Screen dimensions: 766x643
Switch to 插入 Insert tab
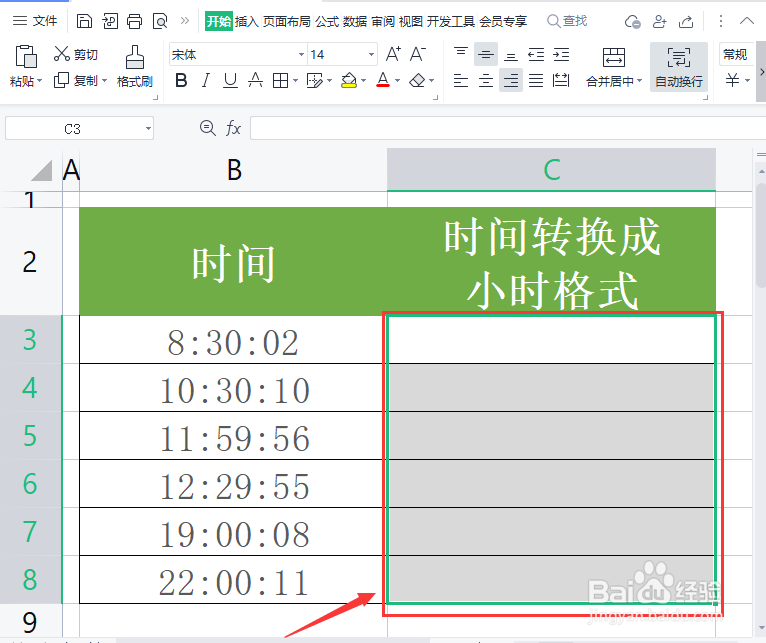click(246, 21)
